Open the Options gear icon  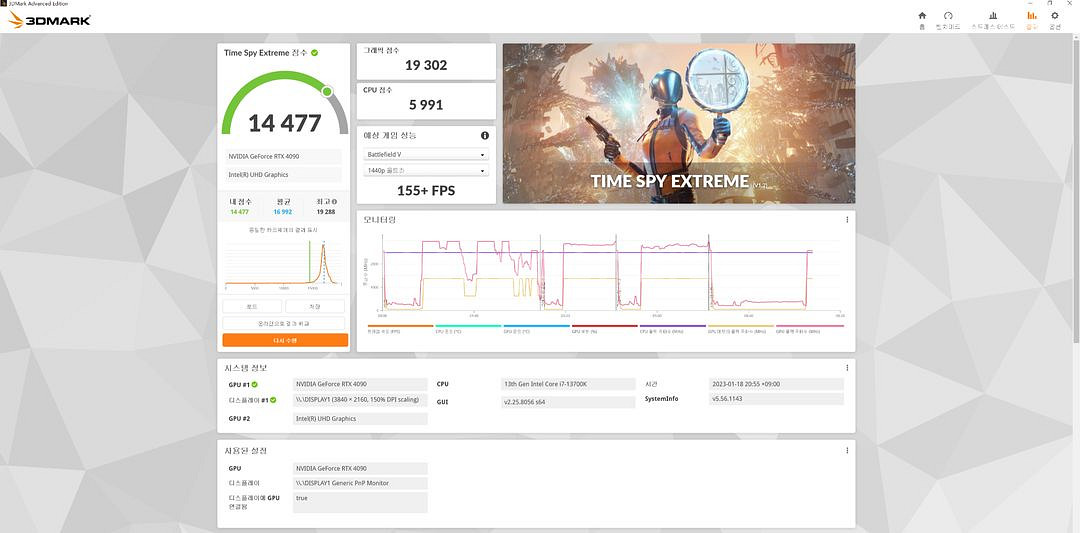click(x=1054, y=19)
